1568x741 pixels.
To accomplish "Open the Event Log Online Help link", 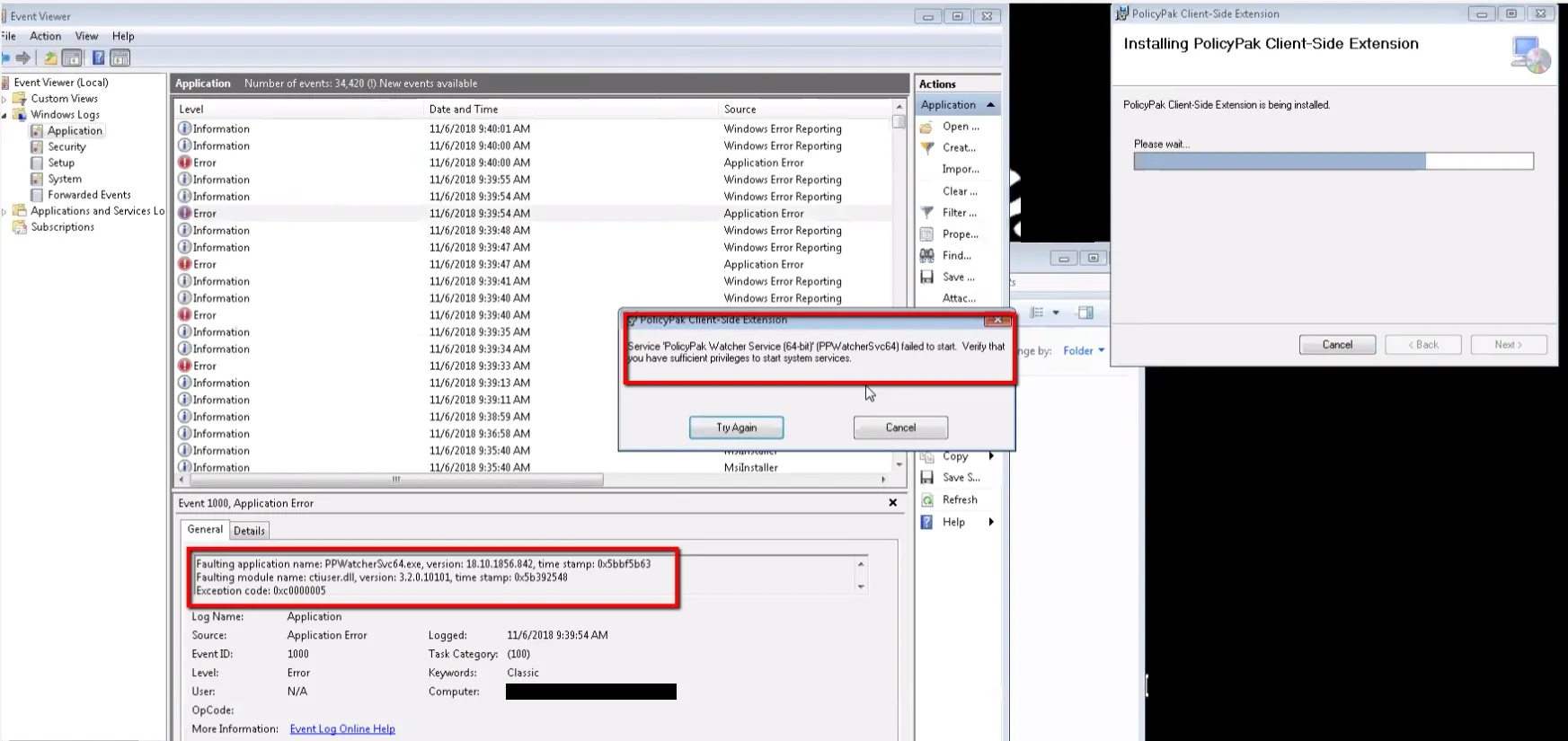I will 342,729.
